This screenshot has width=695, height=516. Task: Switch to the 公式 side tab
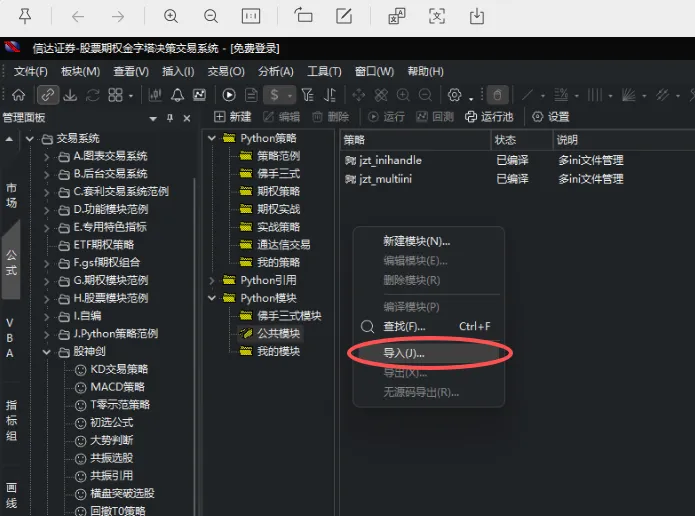(x=11, y=262)
